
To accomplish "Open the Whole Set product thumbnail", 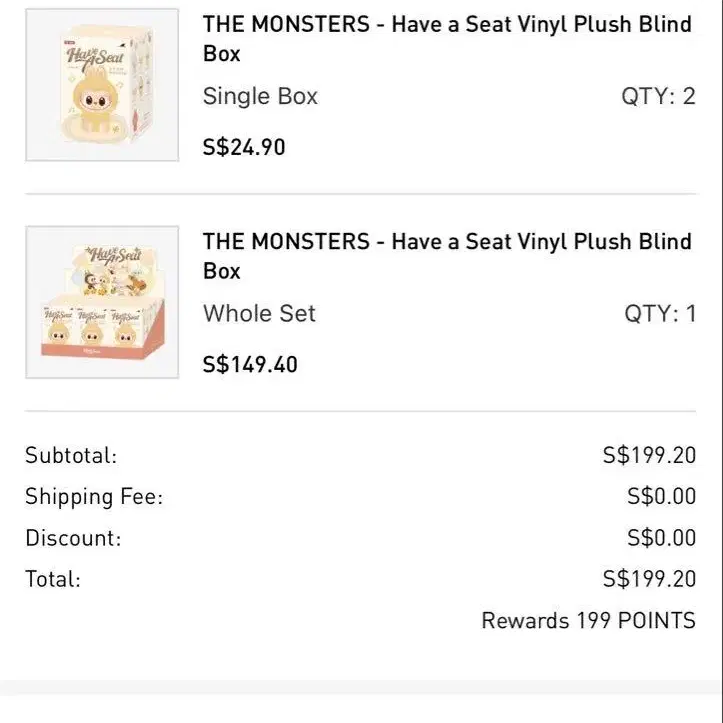I will tap(102, 302).
